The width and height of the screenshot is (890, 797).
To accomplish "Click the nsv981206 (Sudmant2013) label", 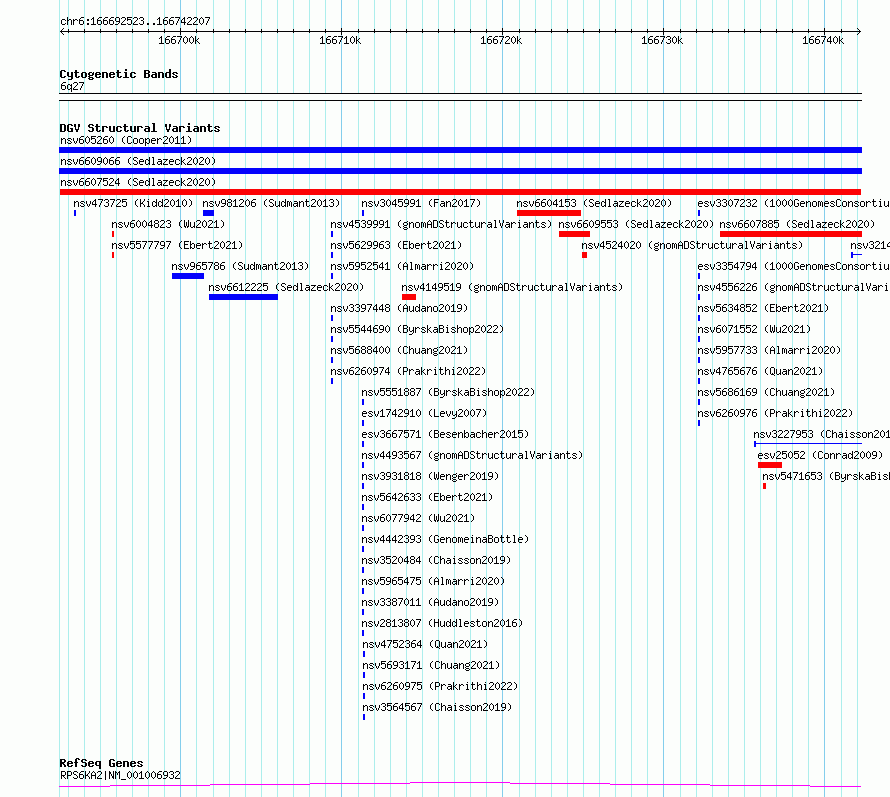I will (271, 203).
